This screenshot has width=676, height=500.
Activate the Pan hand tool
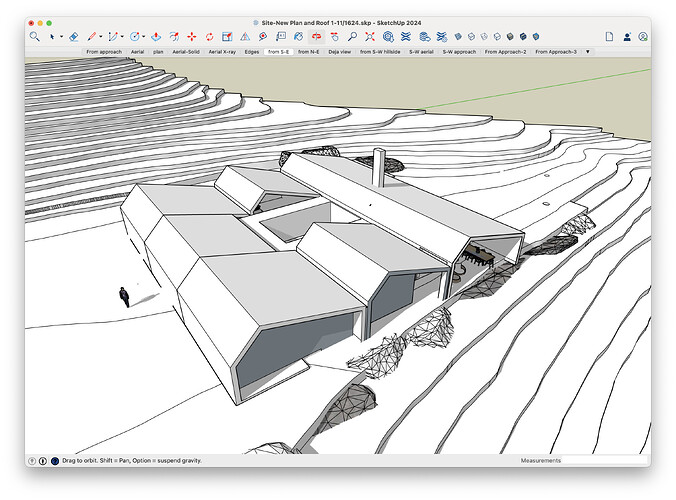click(335, 37)
